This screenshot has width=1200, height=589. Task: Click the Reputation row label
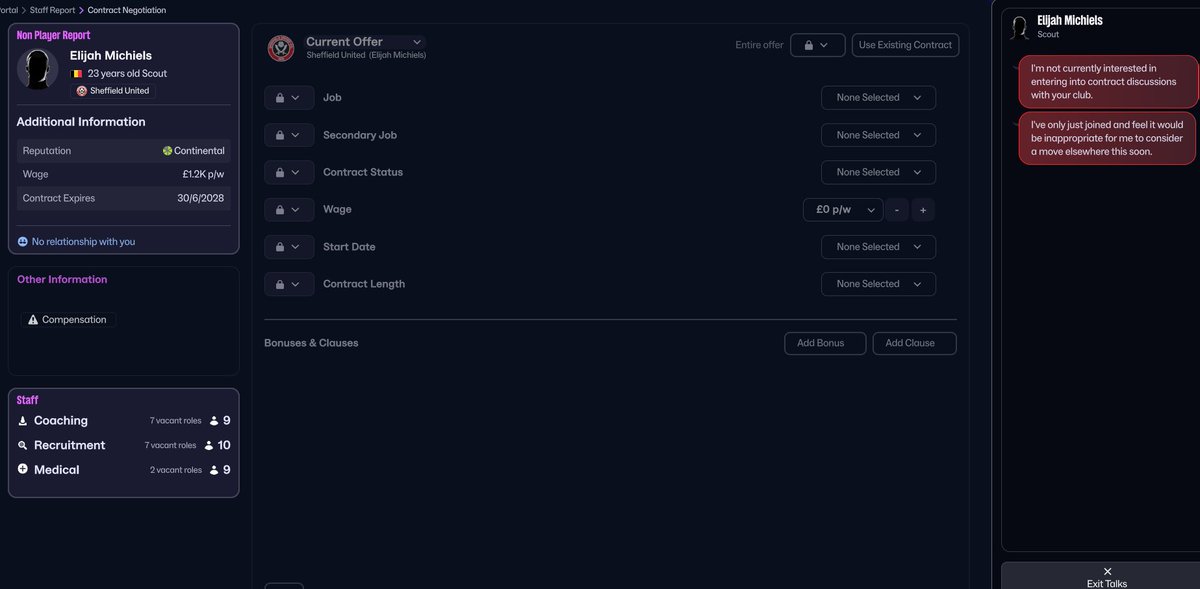click(47, 151)
